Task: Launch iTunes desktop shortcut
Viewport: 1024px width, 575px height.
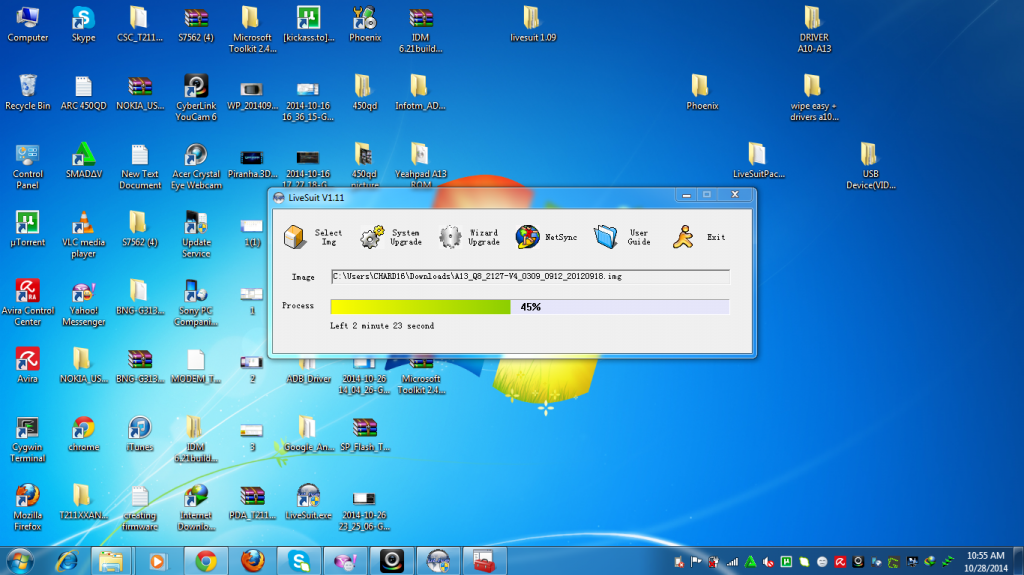Action: pyautogui.click(x=140, y=433)
